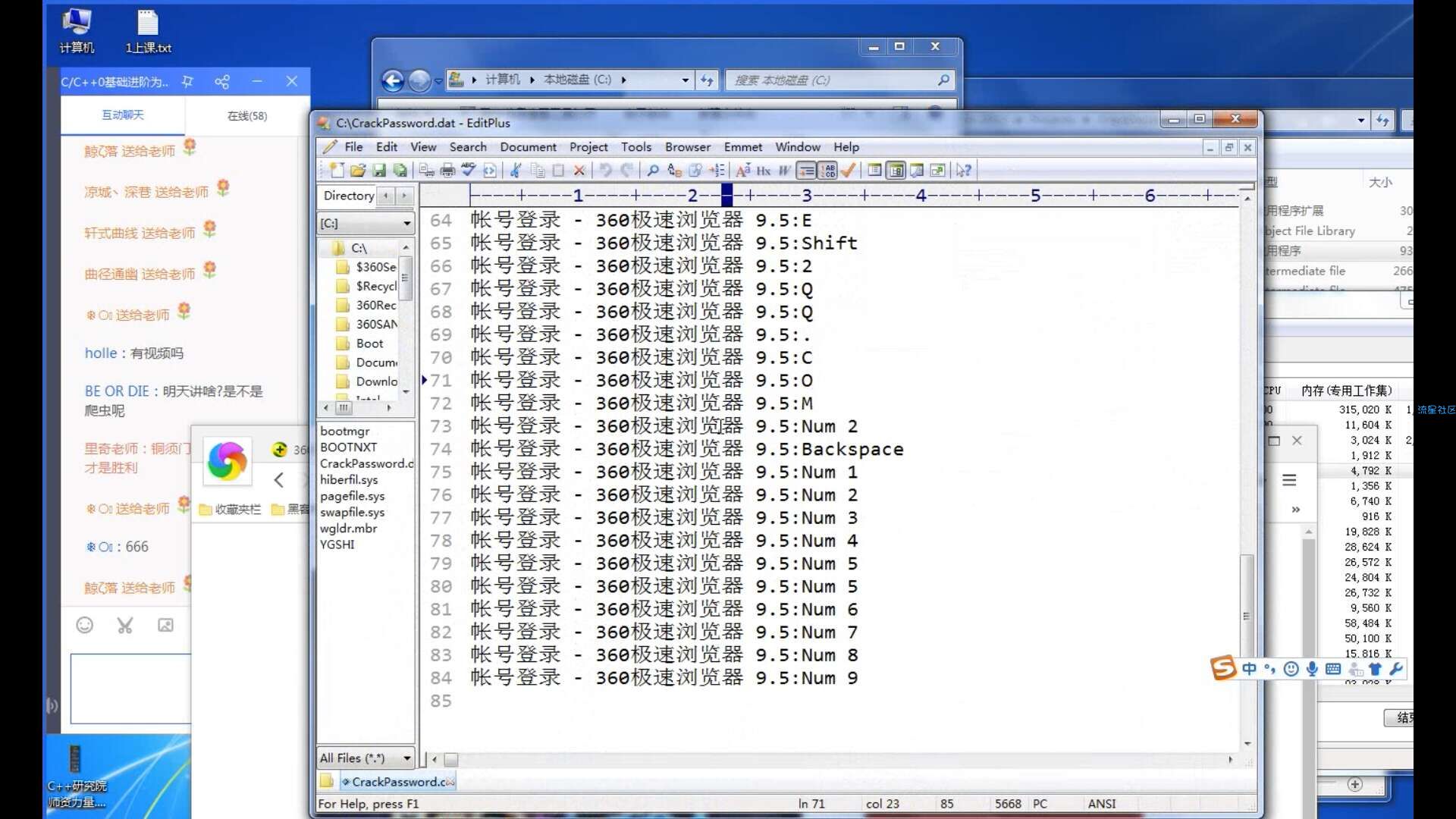
Task: Toggle Auto Indent in the toolbar
Action: coord(806,171)
